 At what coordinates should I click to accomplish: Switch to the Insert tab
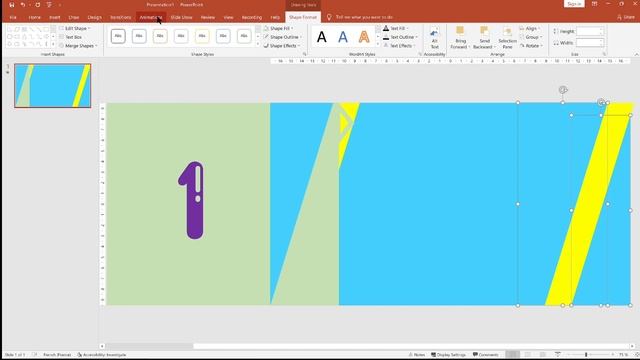click(55, 18)
